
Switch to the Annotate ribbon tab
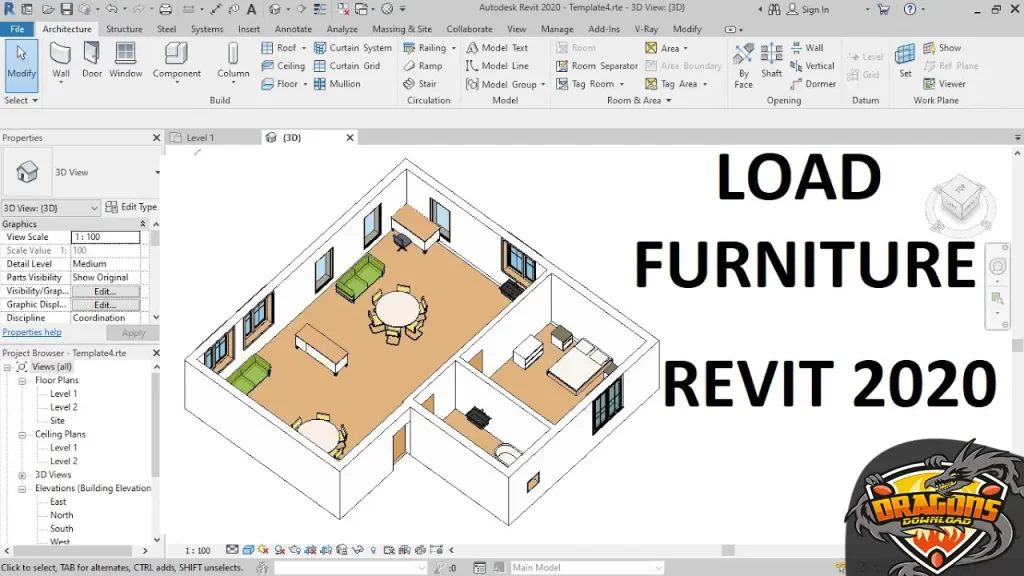click(293, 29)
